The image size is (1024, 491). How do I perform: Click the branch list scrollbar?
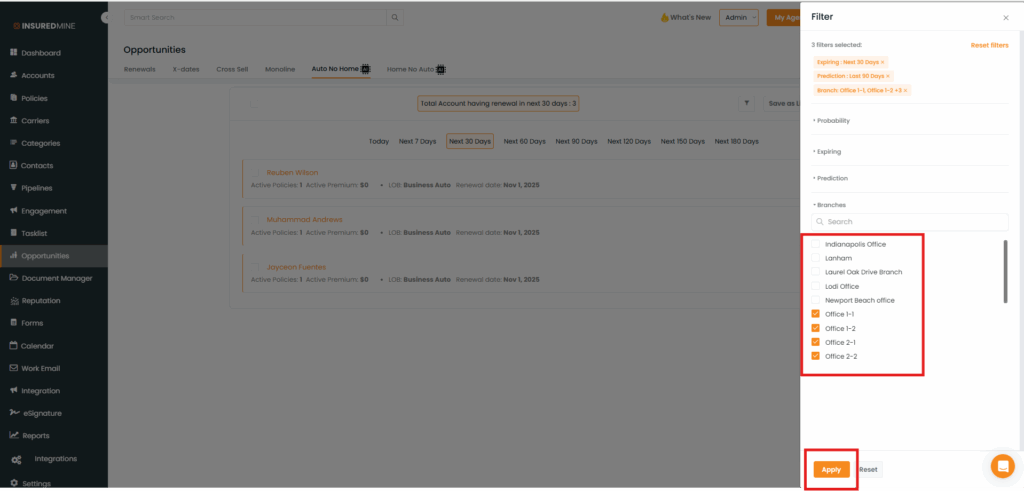pos(1005,271)
